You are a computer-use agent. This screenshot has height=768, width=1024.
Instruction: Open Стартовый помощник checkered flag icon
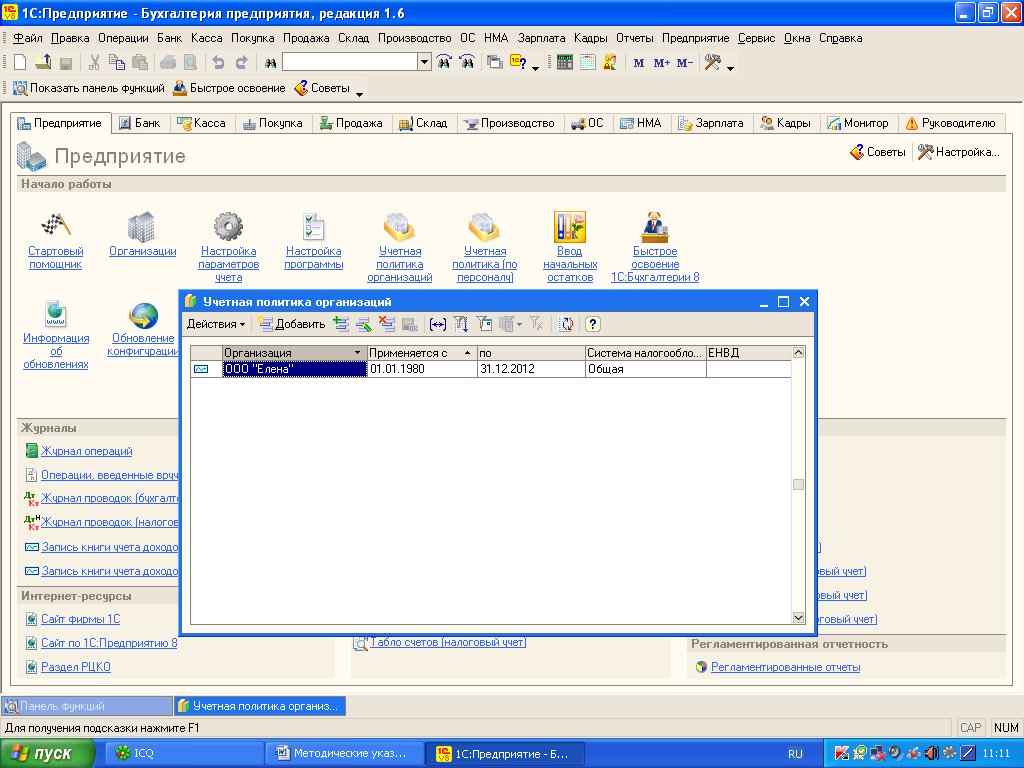[56, 226]
